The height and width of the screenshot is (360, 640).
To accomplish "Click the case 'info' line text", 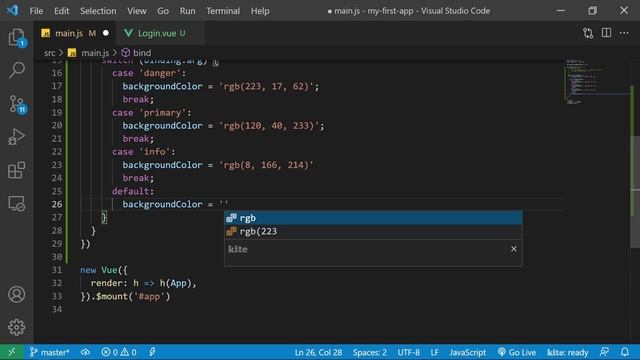I will pyautogui.click(x=144, y=152).
